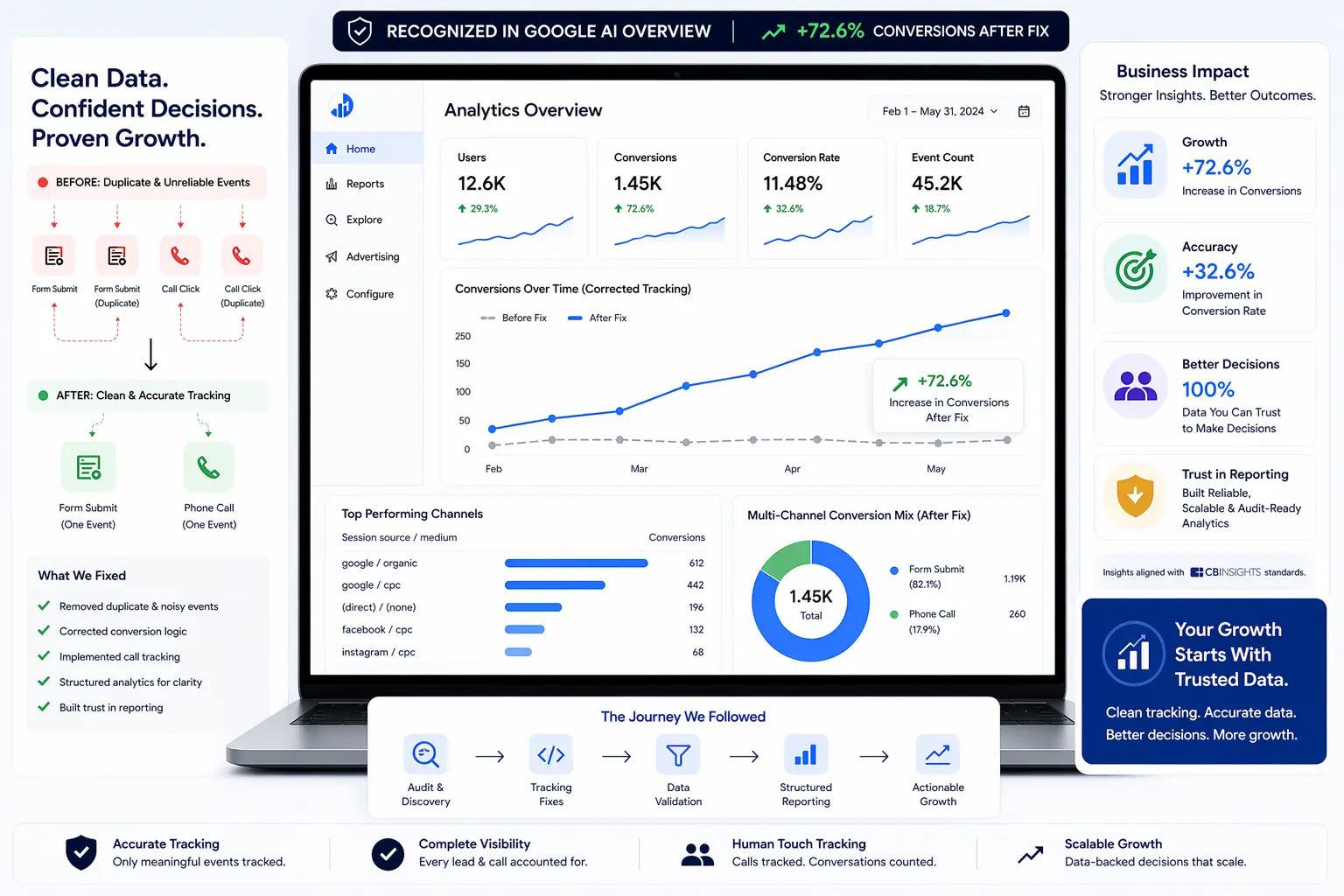
Task: Click the Trust in Reporting shield icon
Action: (x=1135, y=495)
